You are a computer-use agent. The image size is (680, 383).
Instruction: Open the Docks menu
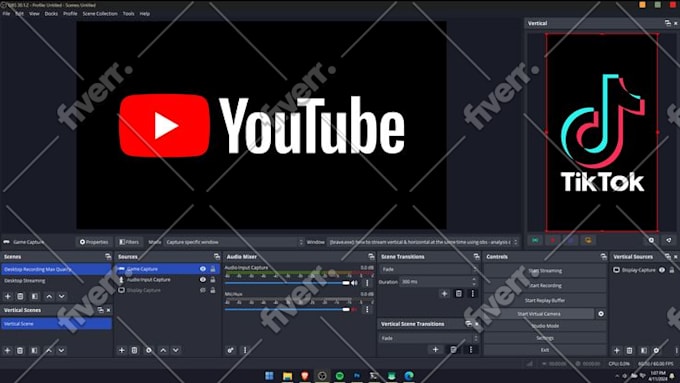coord(51,13)
